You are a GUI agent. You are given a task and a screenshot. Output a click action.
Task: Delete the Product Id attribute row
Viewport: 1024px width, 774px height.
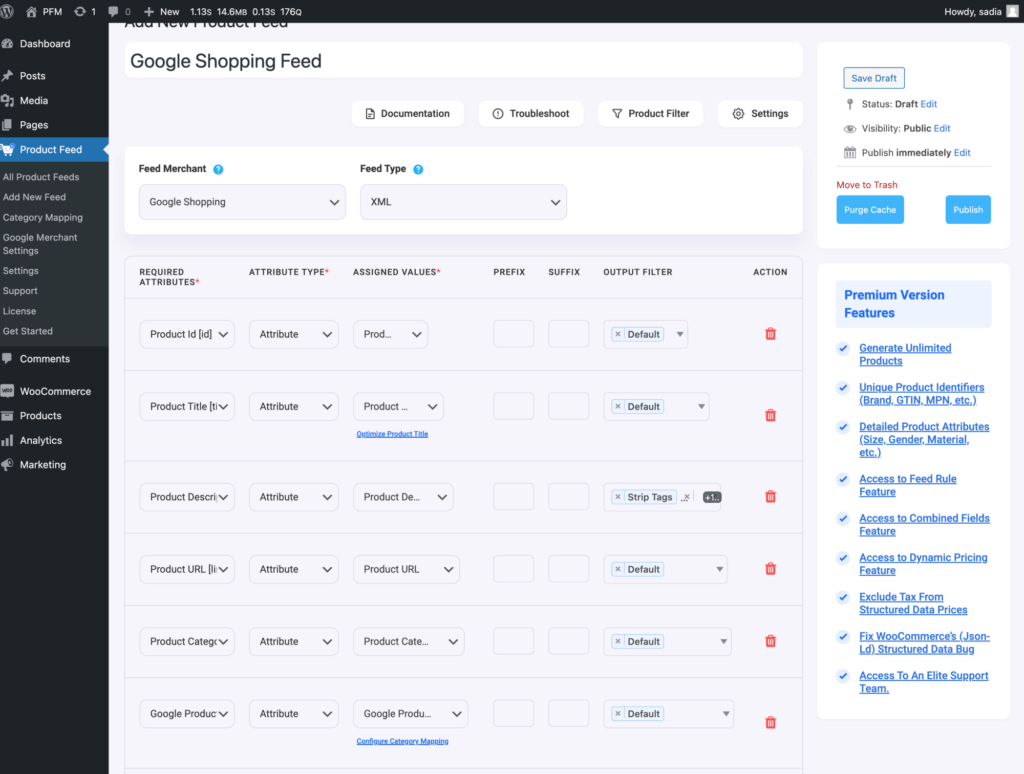point(771,334)
